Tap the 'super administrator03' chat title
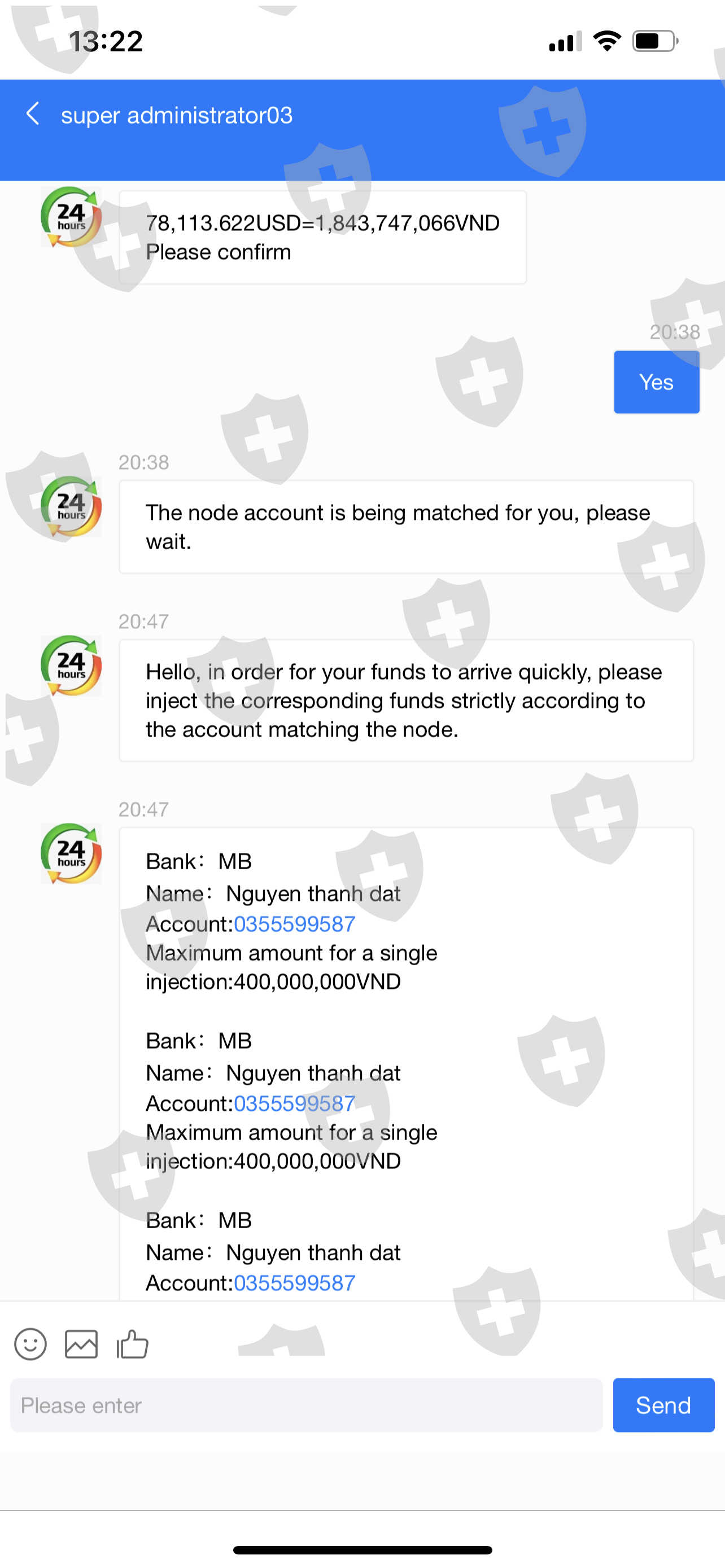Image resolution: width=725 pixels, height=1568 pixels. tap(177, 115)
